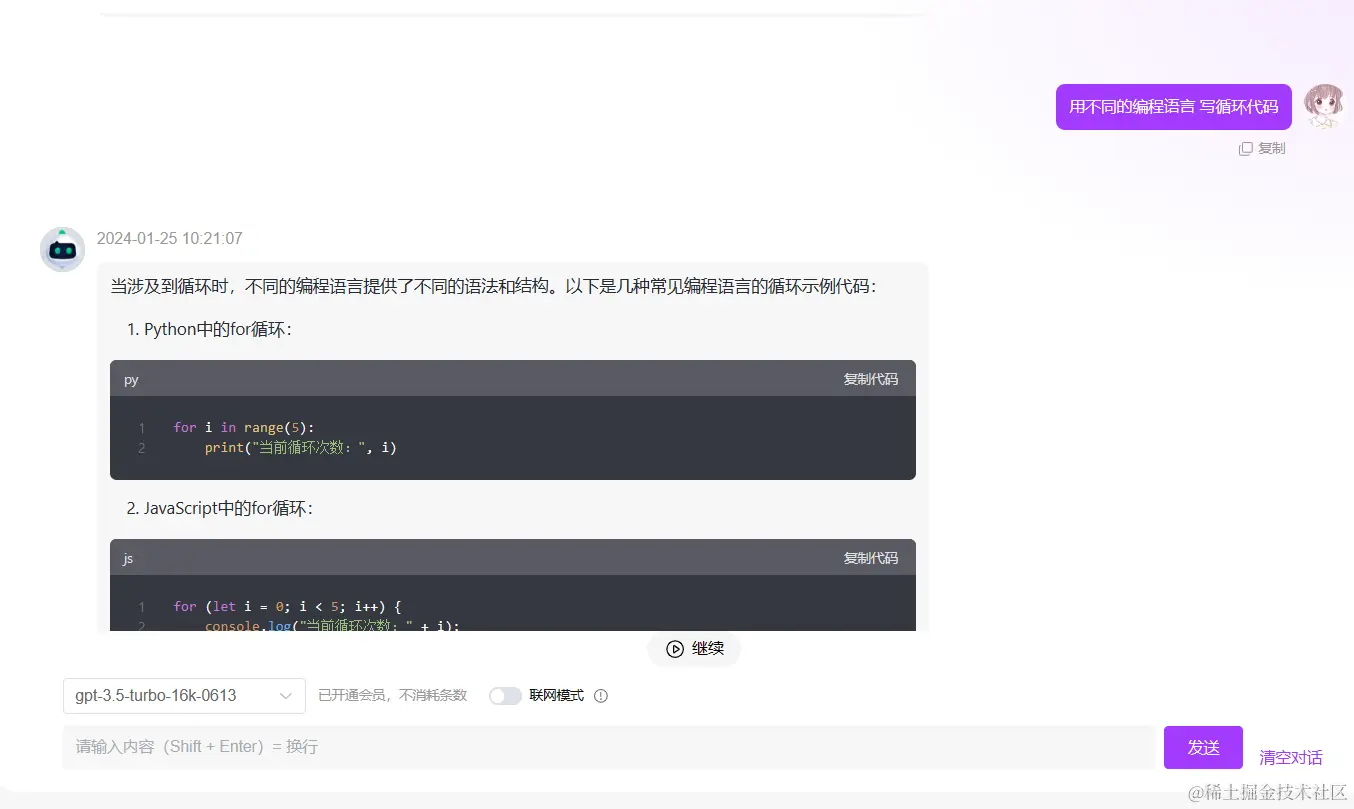Click the user avatar picture

point(1324,107)
